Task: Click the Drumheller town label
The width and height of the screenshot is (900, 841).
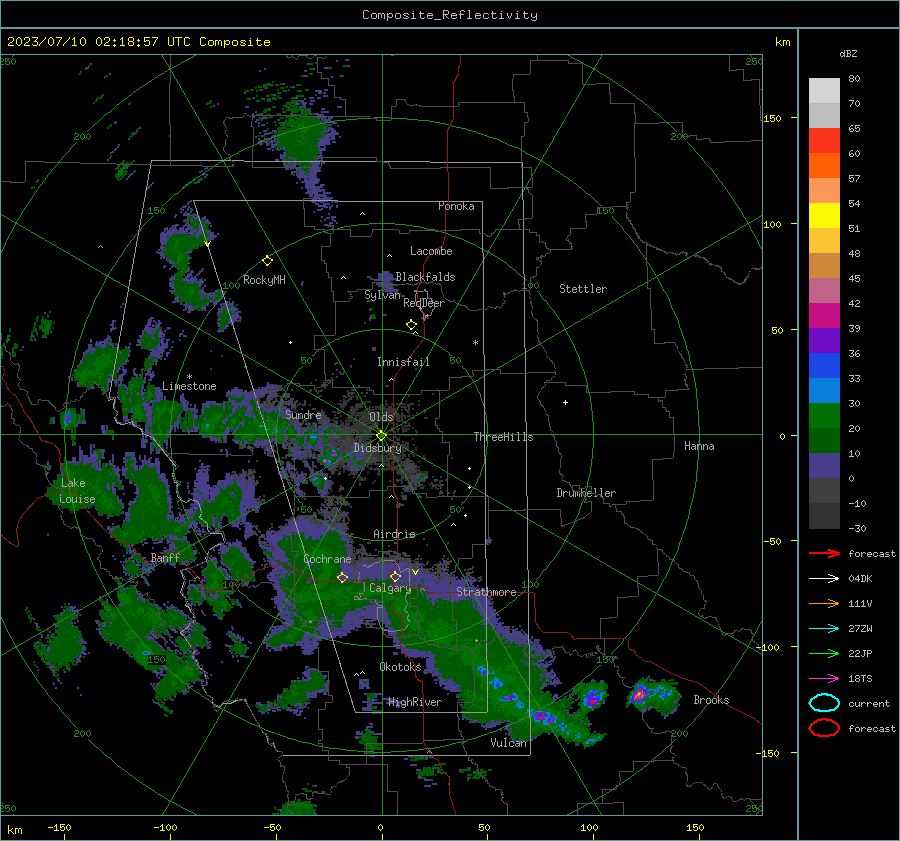Action: (x=586, y=493)
